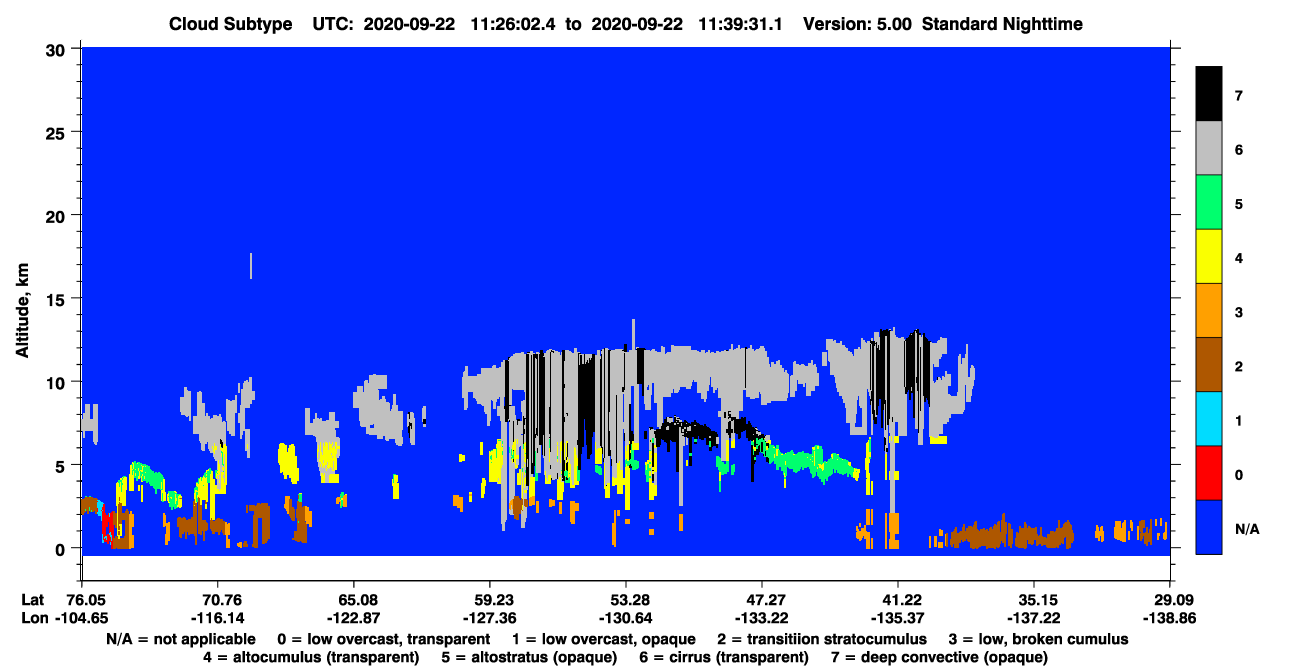Click legend text '4 = altocumulus (transparent)'
1300x667 pixels.
pyautogui.click(x=310, y=657)
